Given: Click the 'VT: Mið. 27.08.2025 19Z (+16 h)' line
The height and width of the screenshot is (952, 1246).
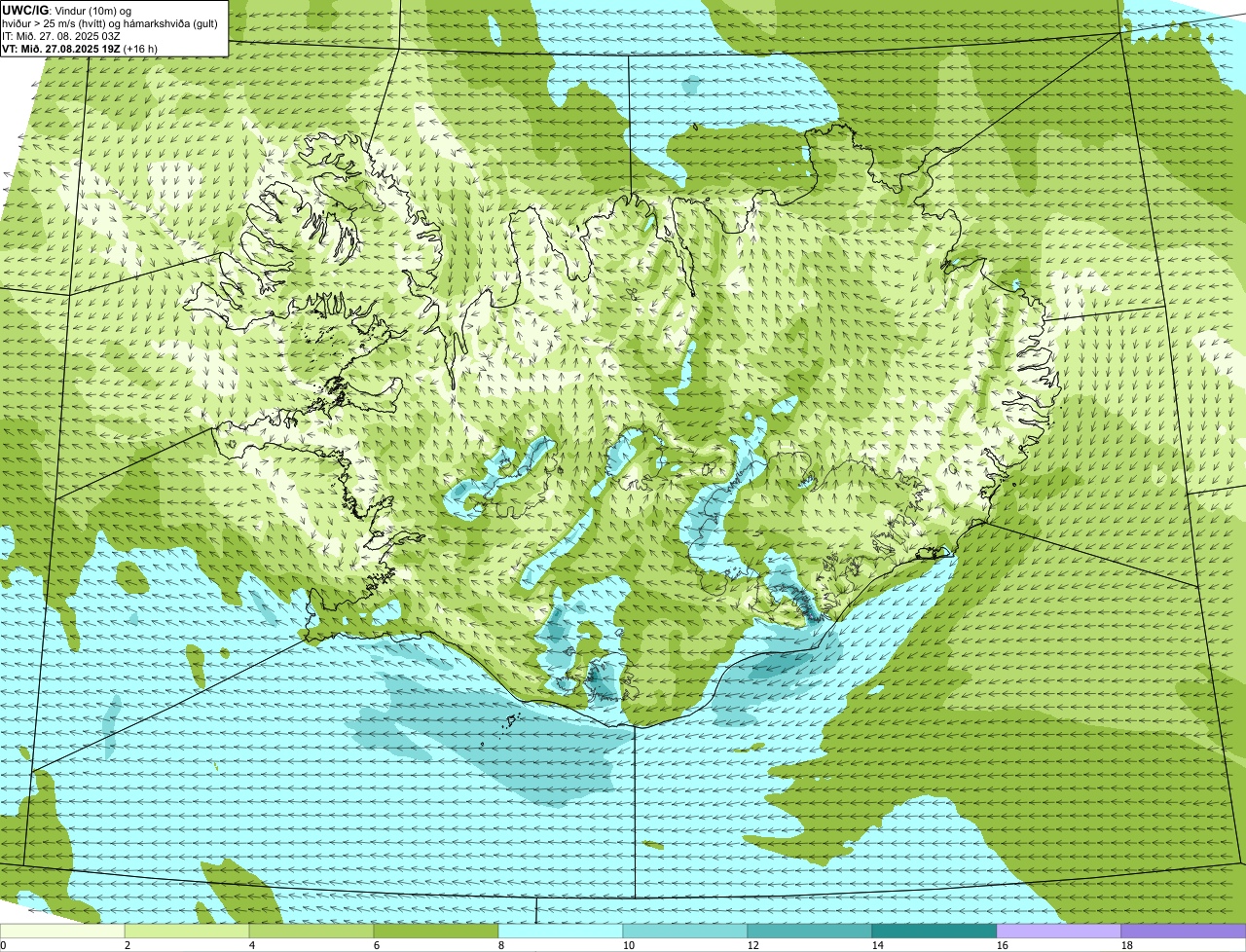Looking at the screenshot, I should [x=80, y=48].
